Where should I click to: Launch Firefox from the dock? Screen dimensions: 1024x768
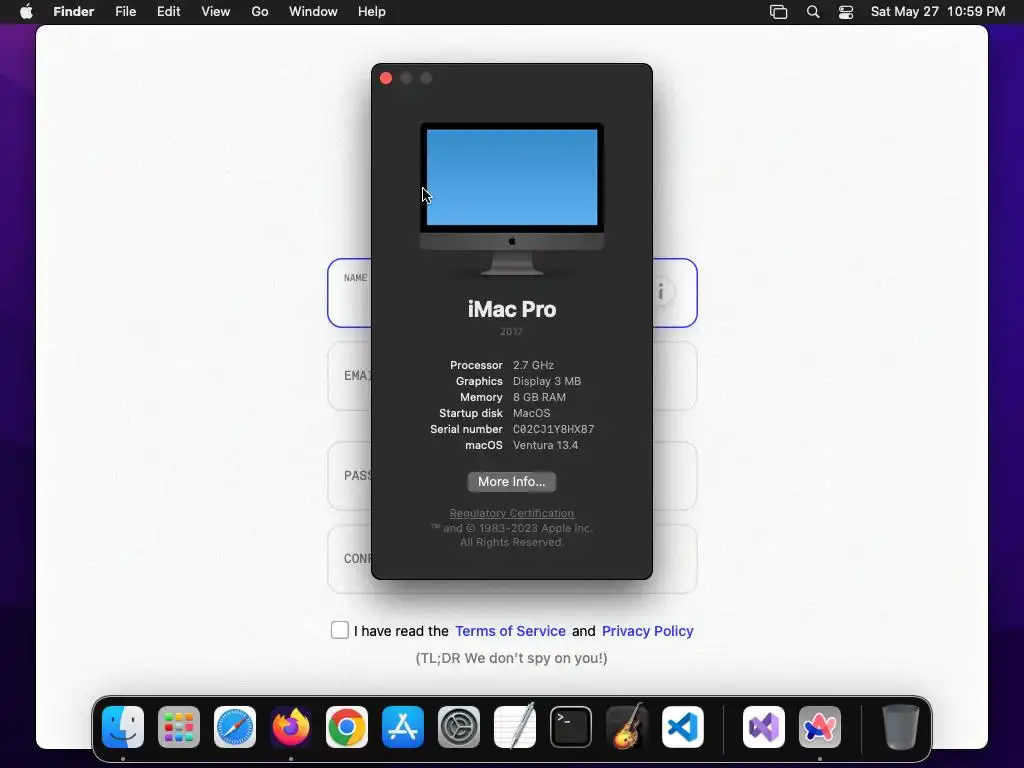(291, 727)
